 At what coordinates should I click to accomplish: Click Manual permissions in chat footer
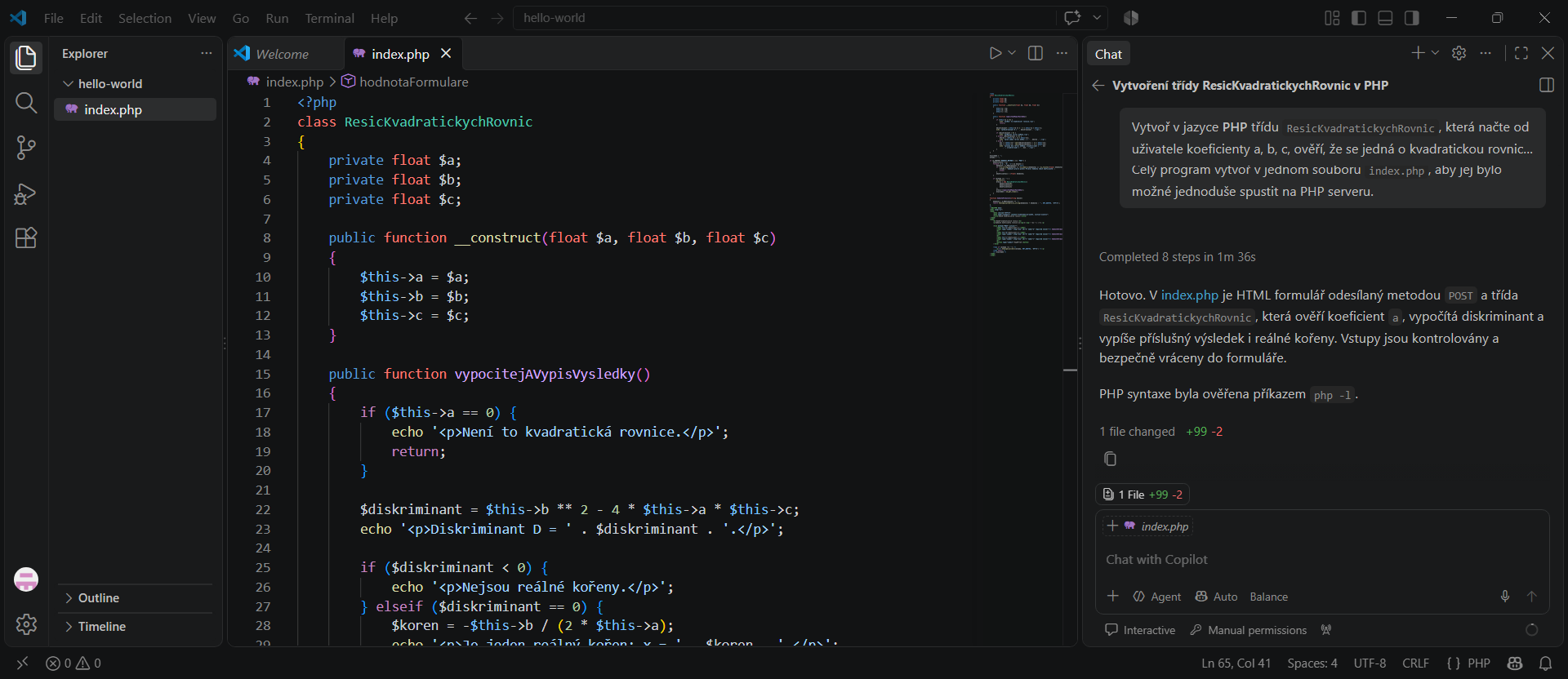click(x=1249, y=630)
